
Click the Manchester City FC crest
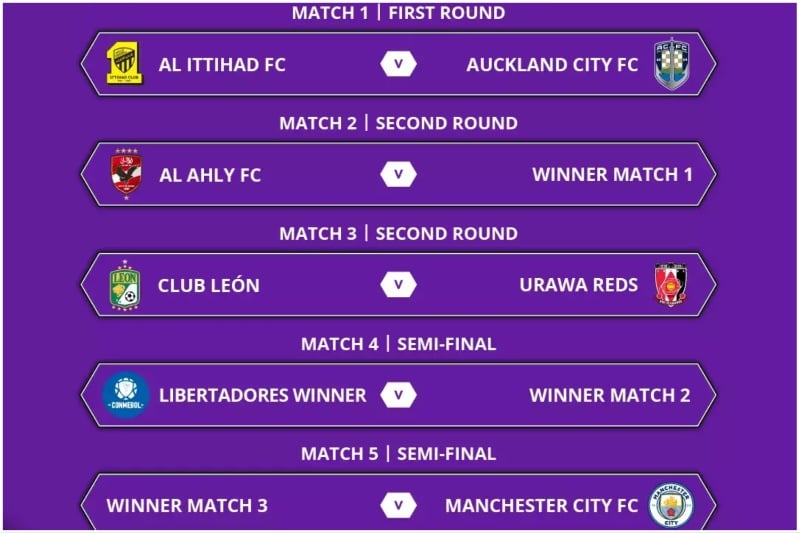671,505
